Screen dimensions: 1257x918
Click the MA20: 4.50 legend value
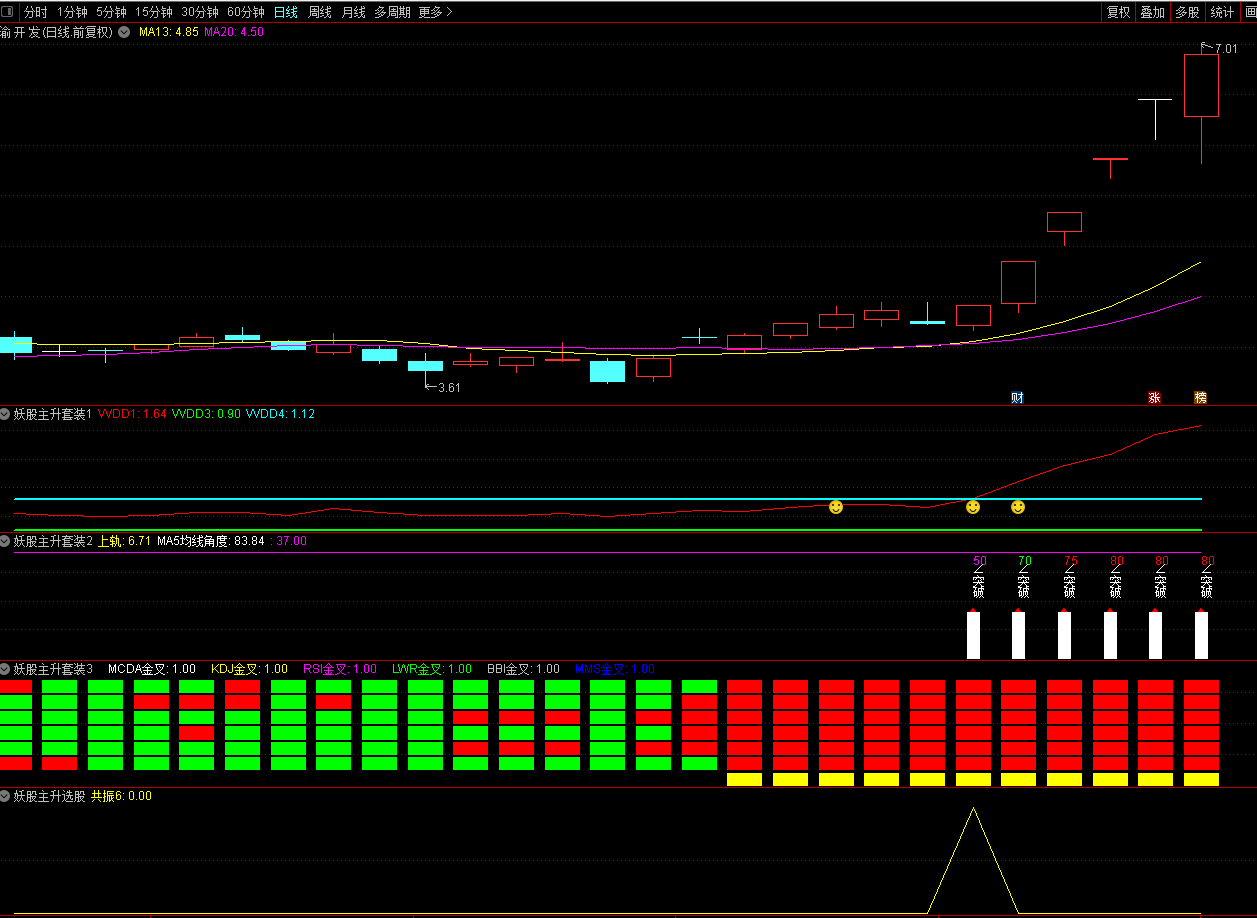pos(234,32)
